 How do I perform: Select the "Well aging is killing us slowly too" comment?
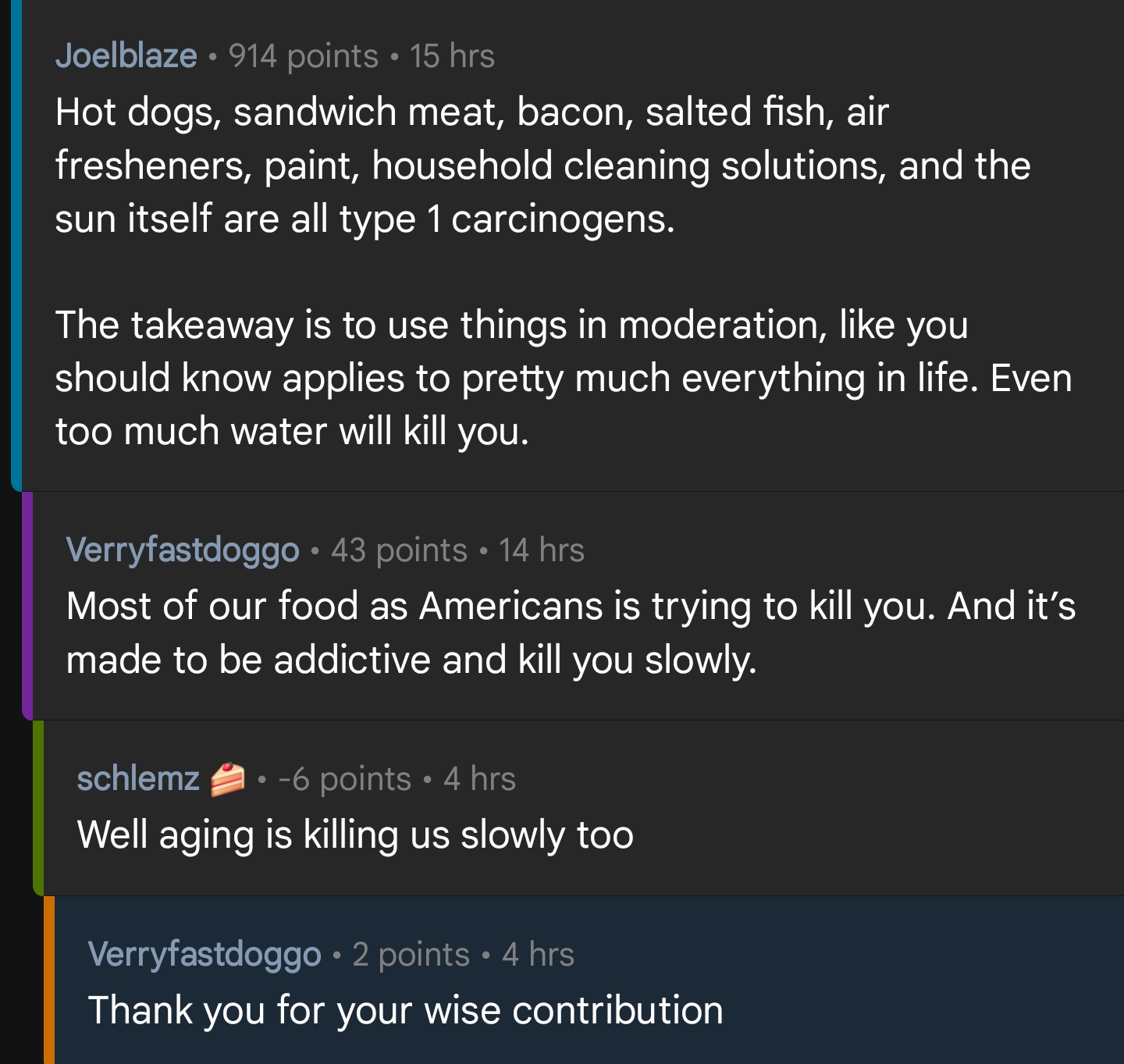355,834
